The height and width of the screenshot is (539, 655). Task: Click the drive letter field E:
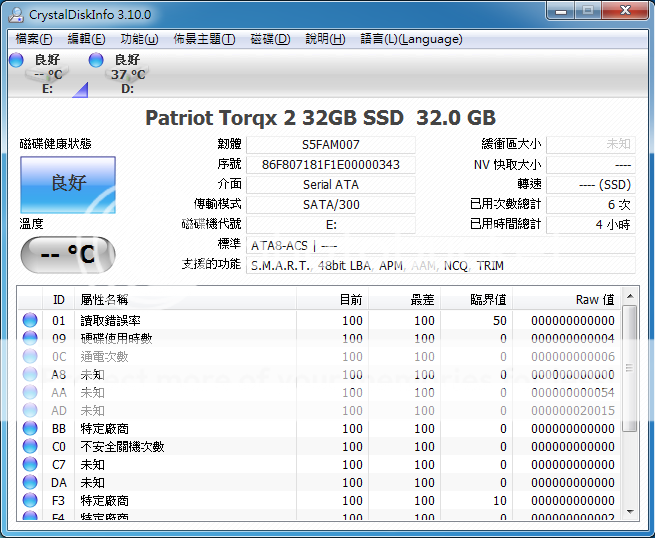click(331, 225)
